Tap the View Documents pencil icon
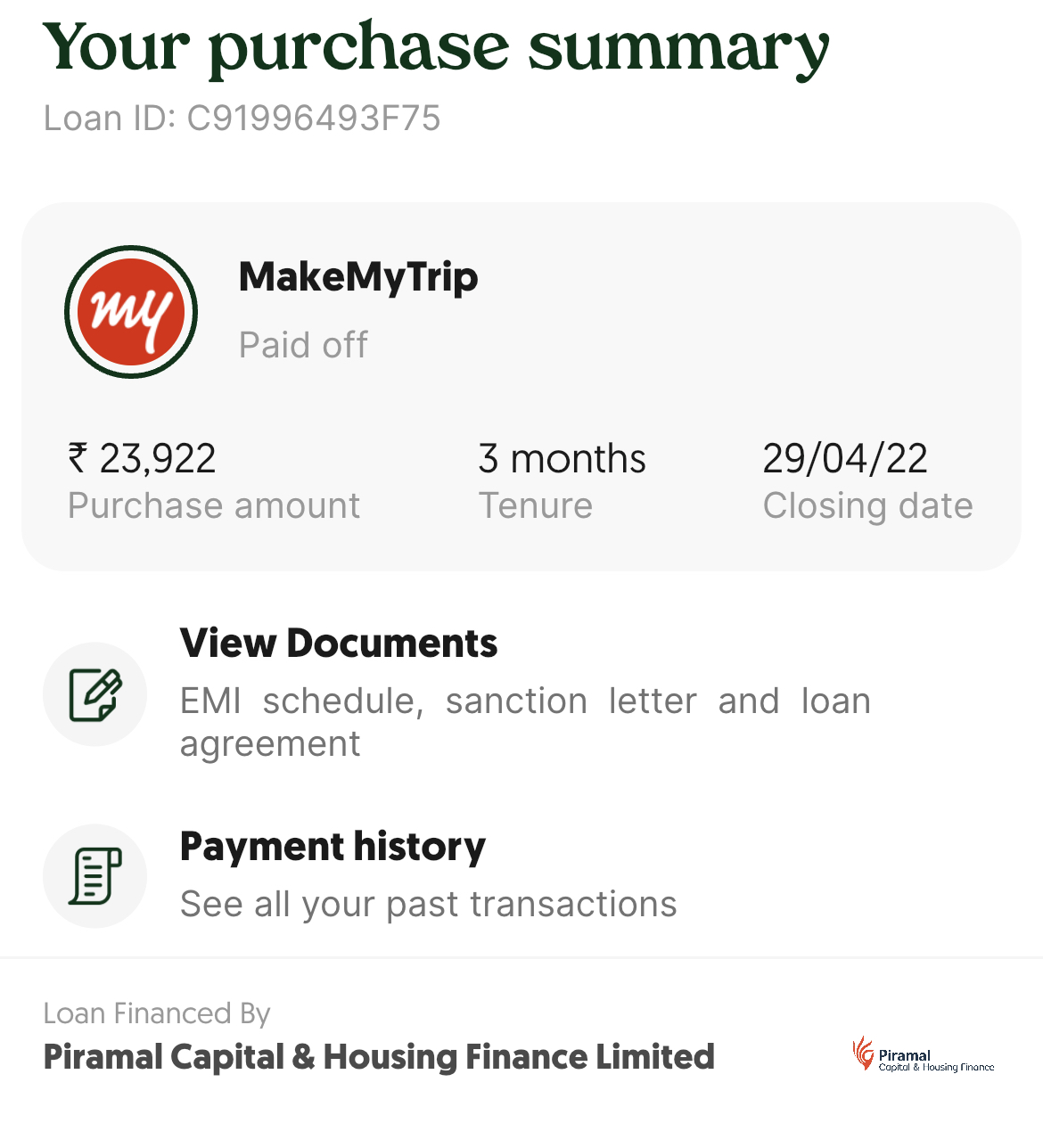 click(95, 694)
